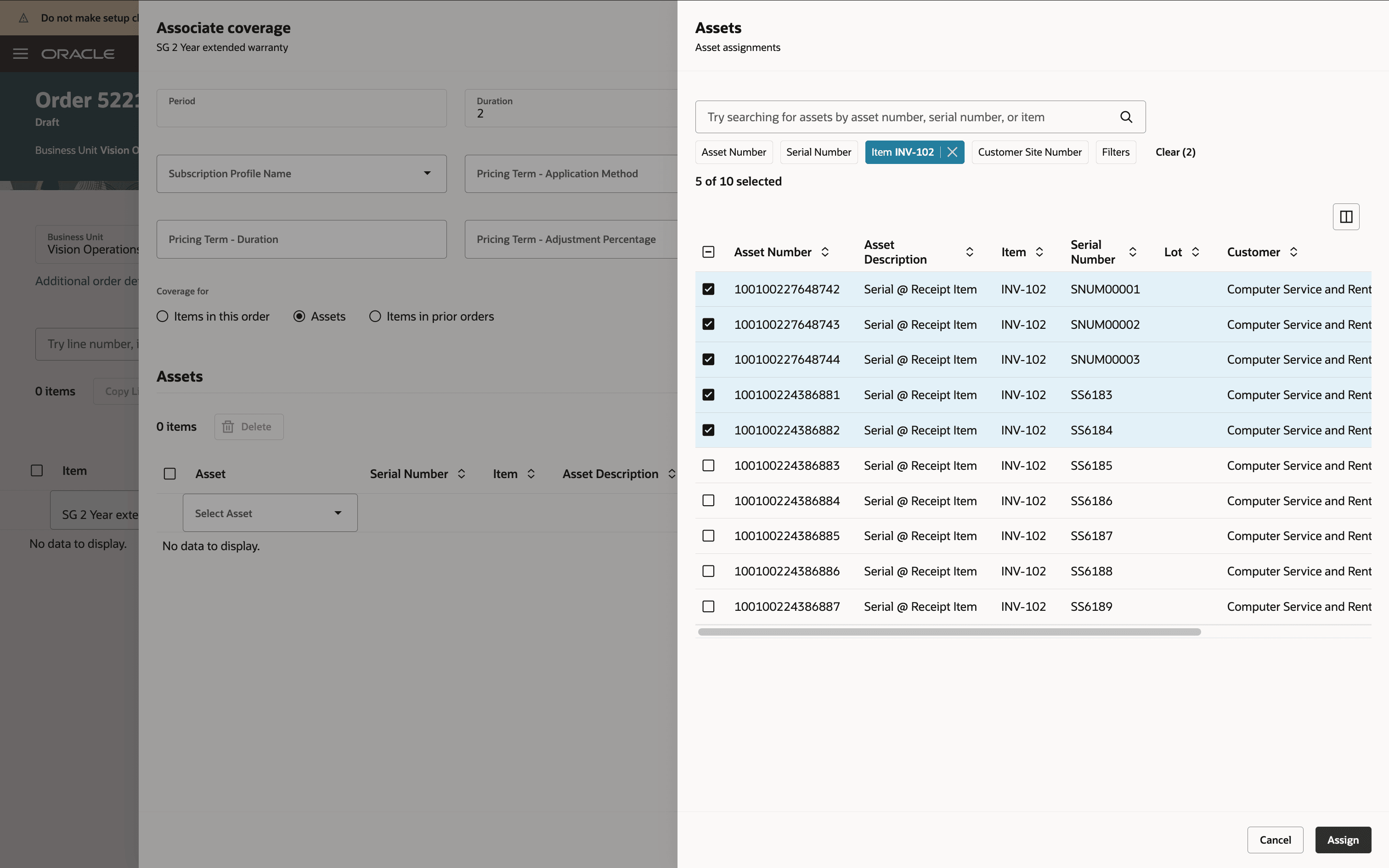Uncheck asset 100100227648743
1389x868 pixels.
pos(708,324)
